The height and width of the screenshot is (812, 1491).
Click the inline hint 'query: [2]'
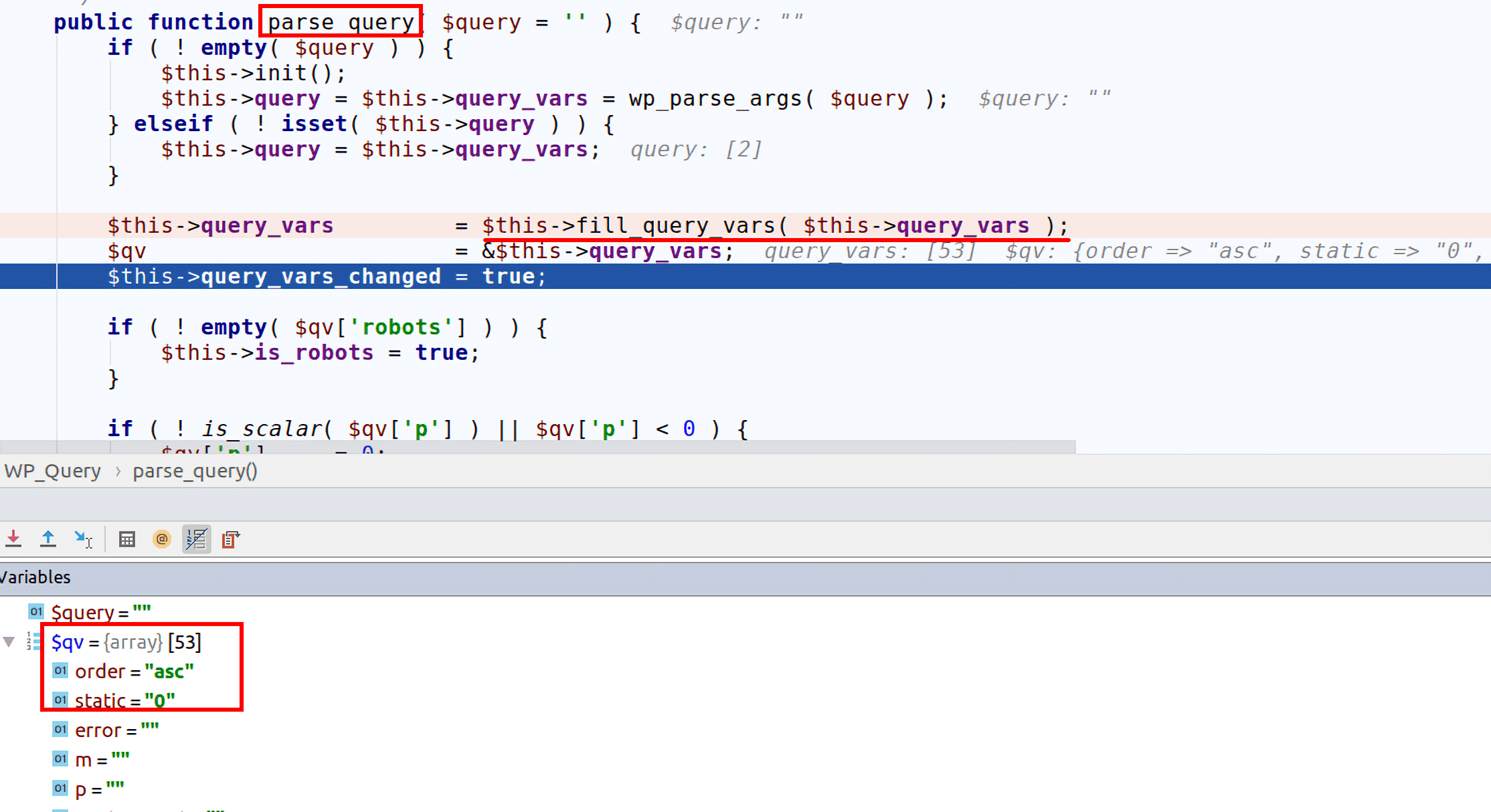pyautogui.click(x=696, y=149)
